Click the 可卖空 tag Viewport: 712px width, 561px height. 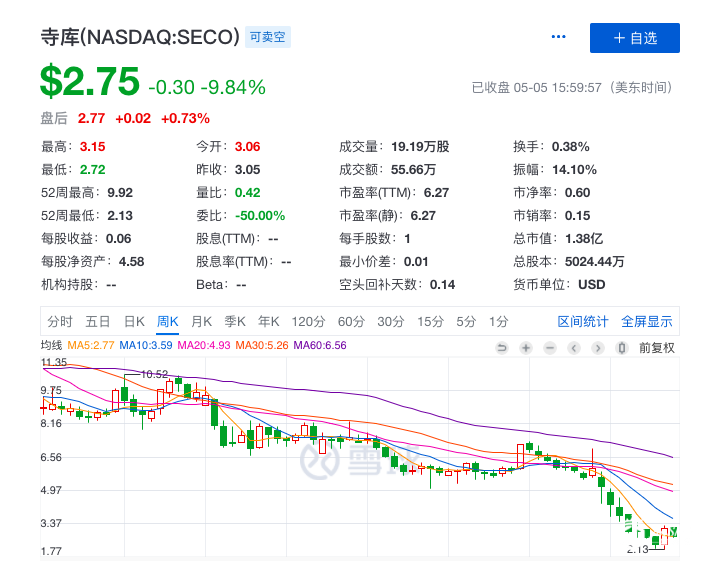(268, 38)
